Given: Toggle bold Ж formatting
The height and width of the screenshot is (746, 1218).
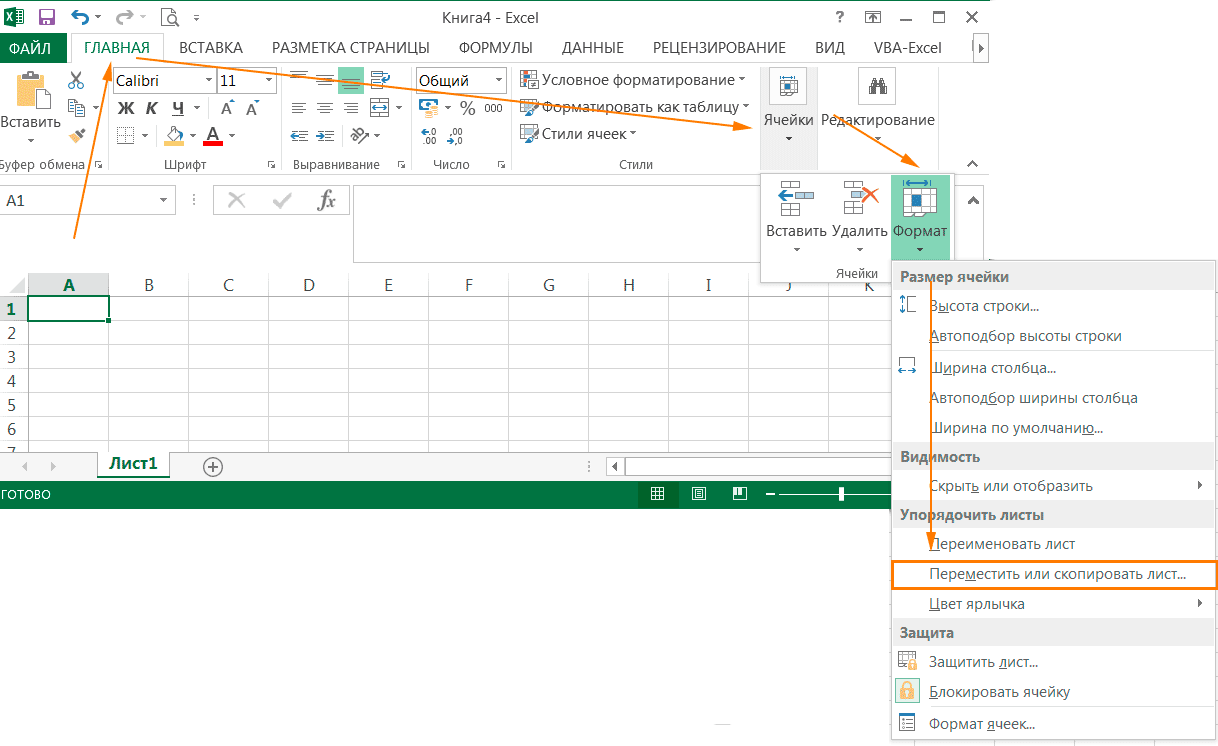Looking at the screenshot, I should coord(126,108).
